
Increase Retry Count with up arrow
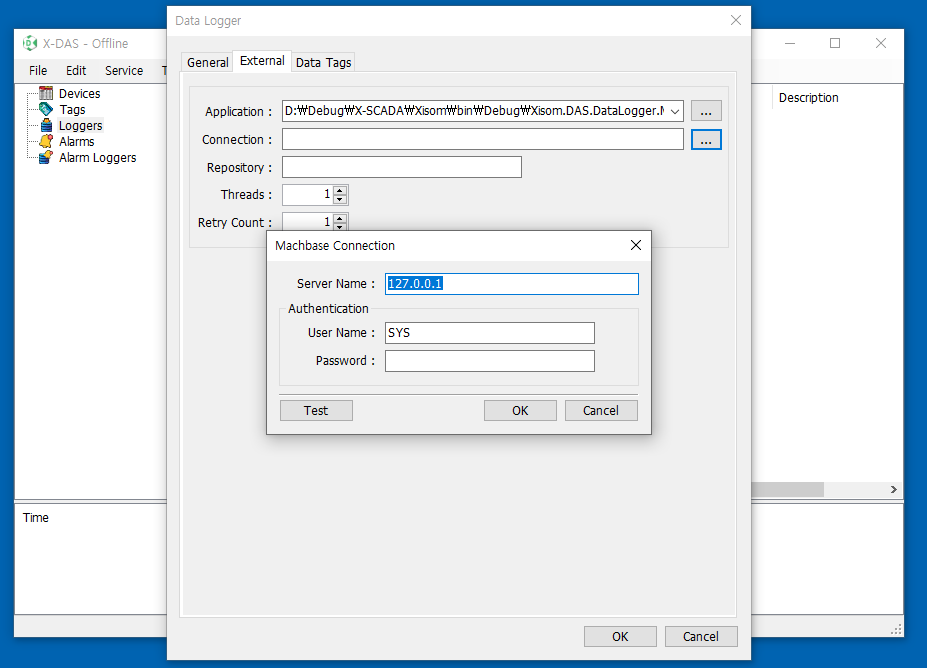(x=340, y=218)
